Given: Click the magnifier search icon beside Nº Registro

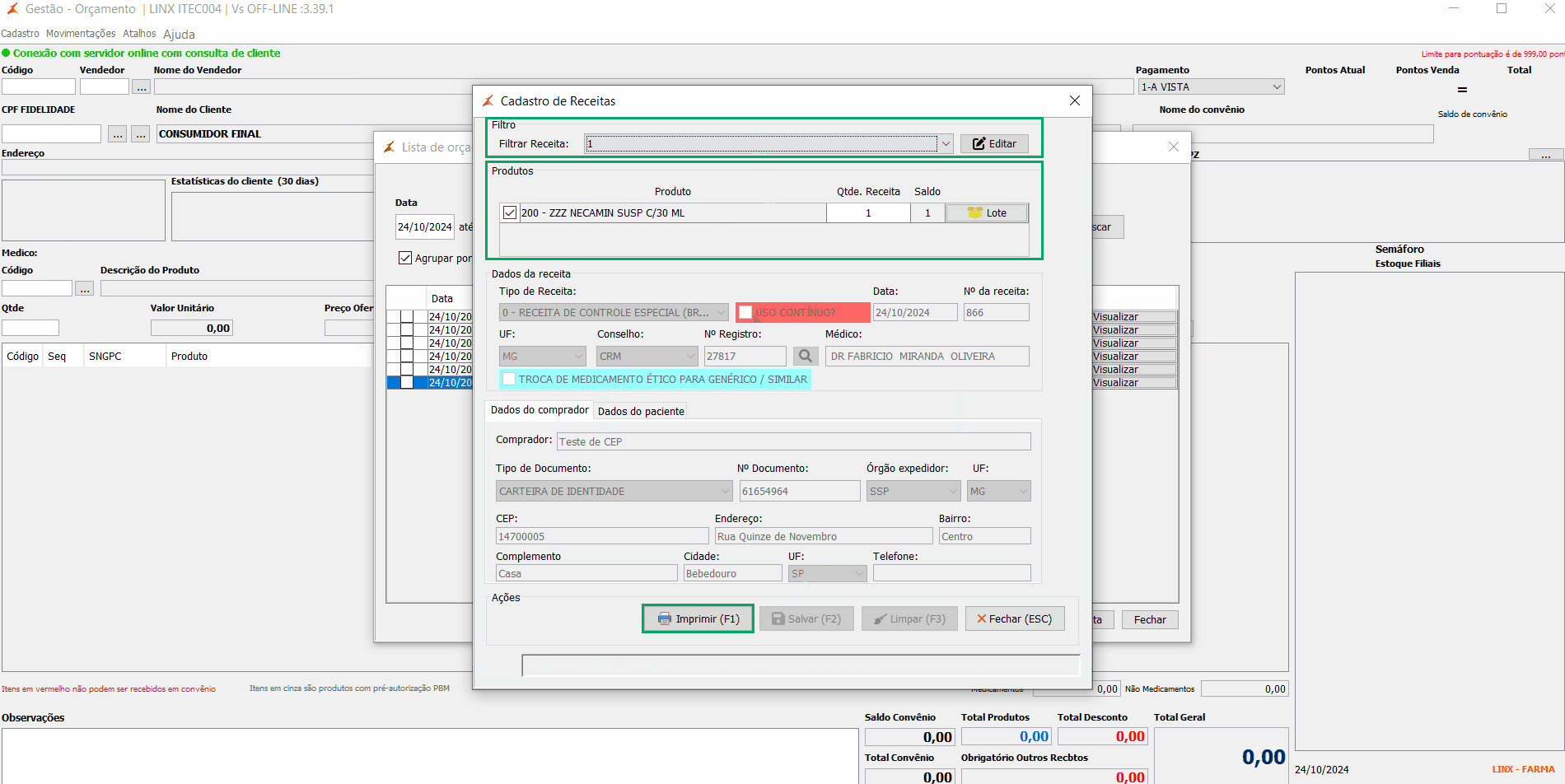Looking at the screenshot, I should (806, 356).
